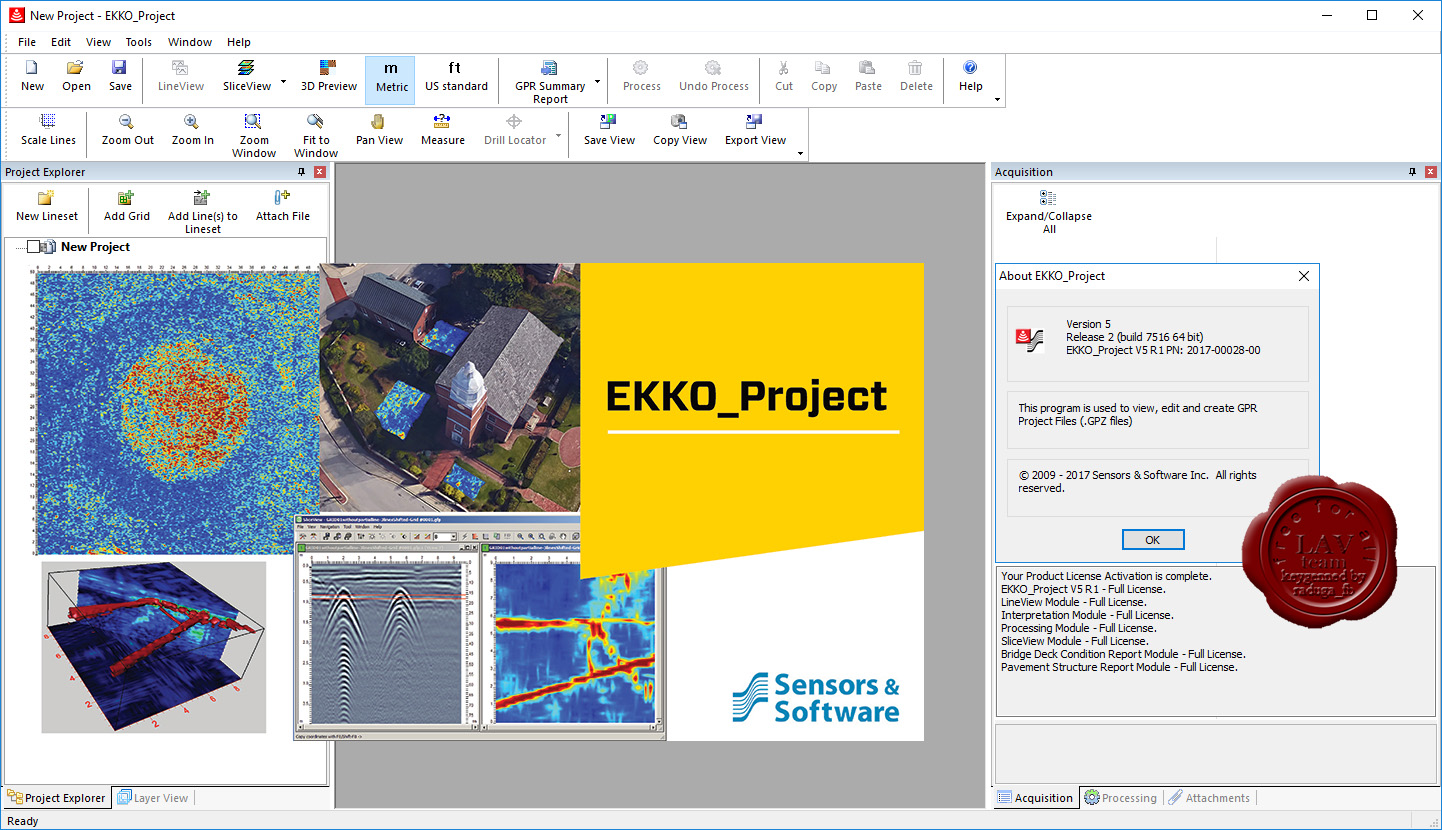Open a project file with Open icon
Screen dimensions: 1442x830
[x=76, y=75]
